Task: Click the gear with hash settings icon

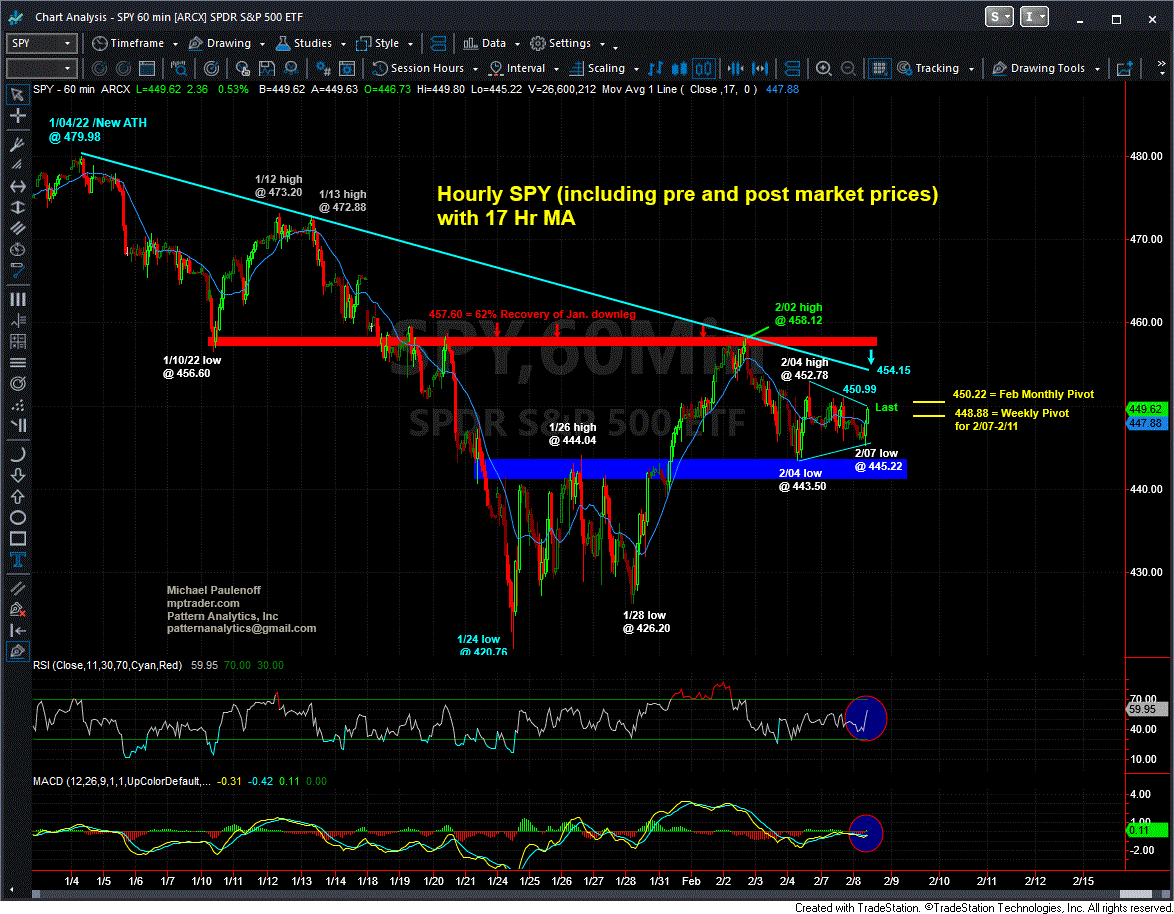Action: 323,69
